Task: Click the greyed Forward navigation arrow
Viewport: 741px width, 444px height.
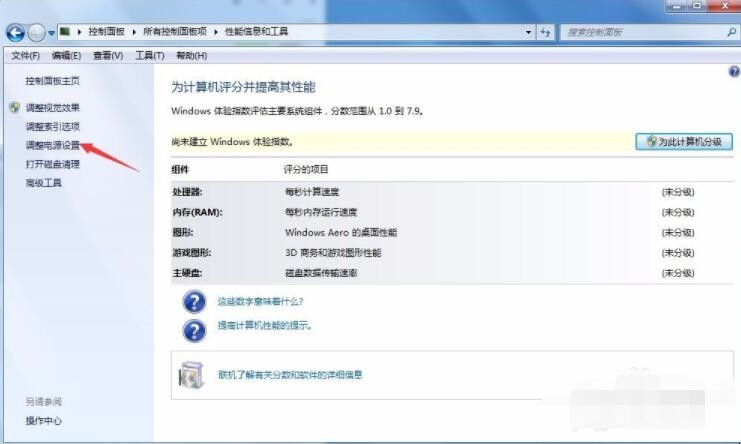Action: [36, 33]
